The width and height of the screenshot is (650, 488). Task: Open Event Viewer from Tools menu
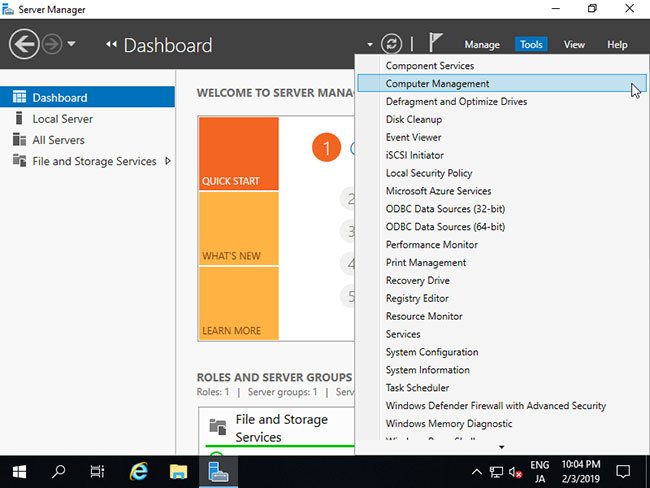click(502, 137)
